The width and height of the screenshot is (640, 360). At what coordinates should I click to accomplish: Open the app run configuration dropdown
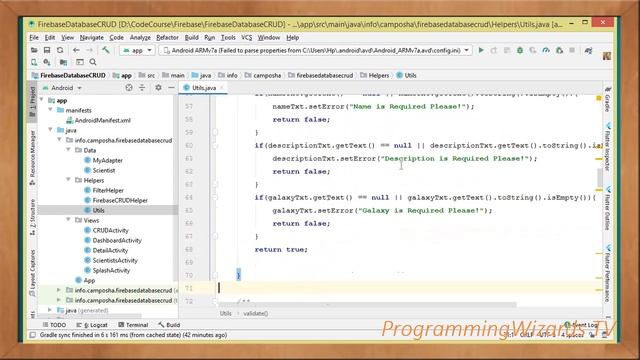[137, 50]
